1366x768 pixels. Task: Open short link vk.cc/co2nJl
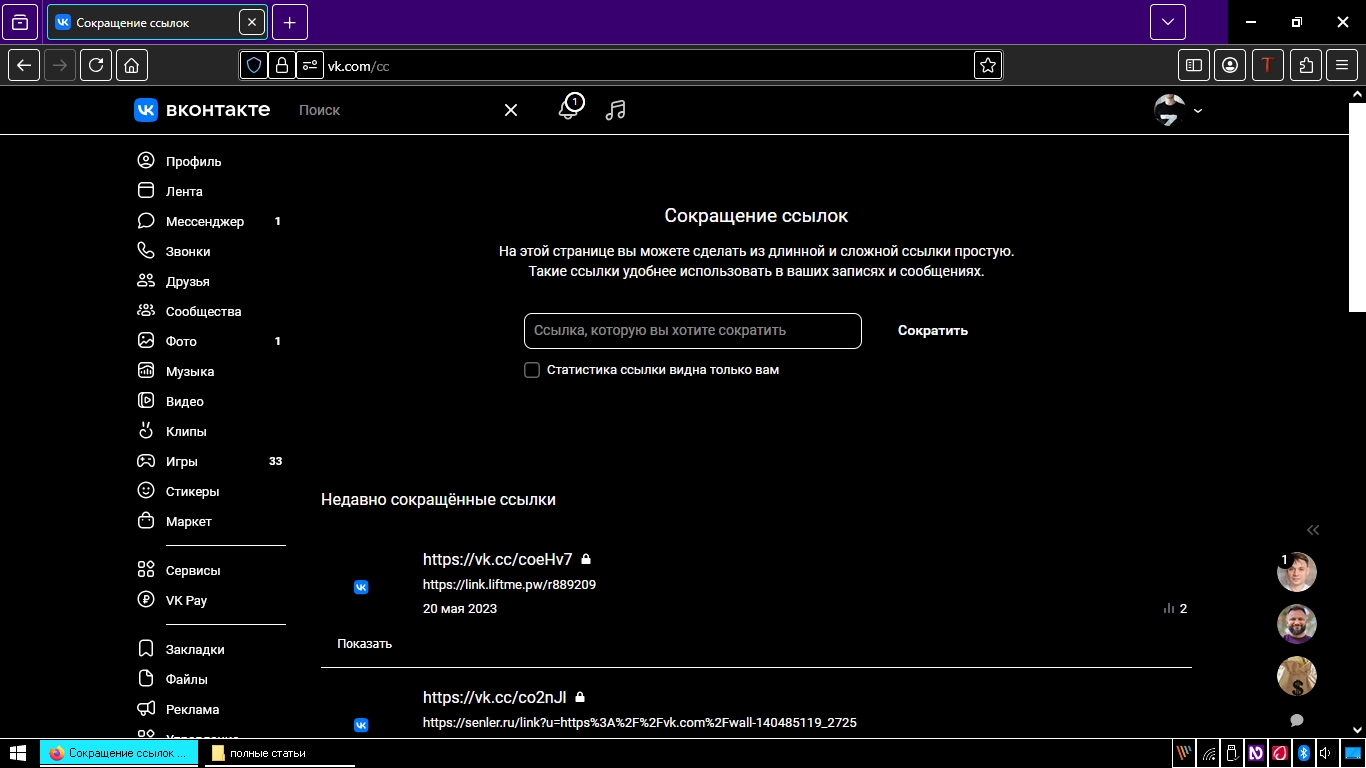[x=495, y=697]
